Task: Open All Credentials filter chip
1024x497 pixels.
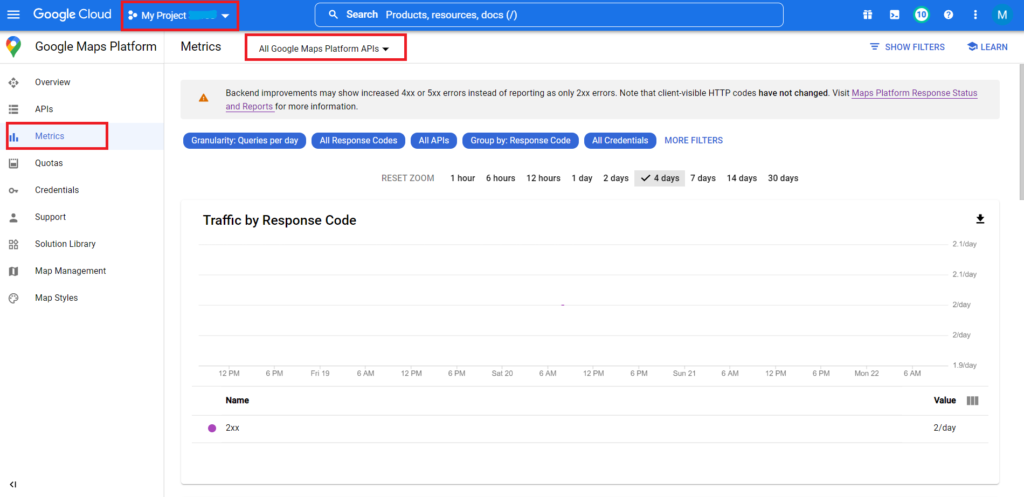Action: 620,140
